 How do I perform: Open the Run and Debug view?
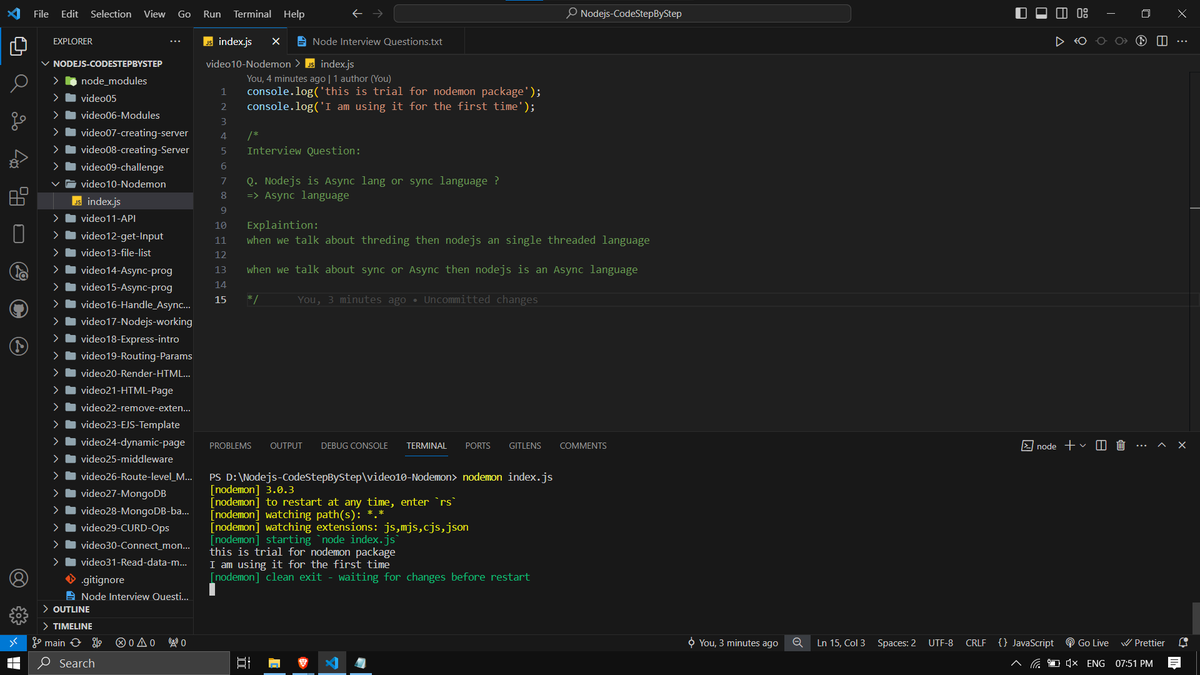(x=18, y=159)
